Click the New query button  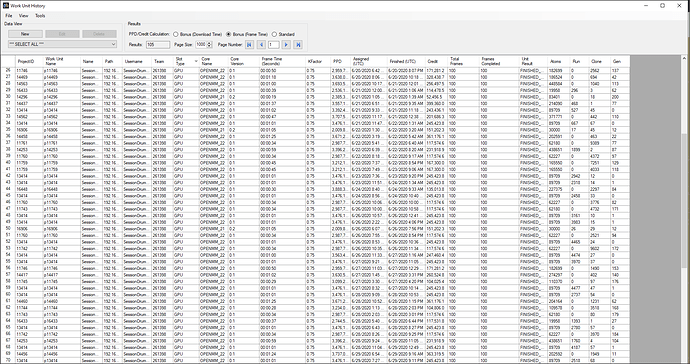[25, 34]
